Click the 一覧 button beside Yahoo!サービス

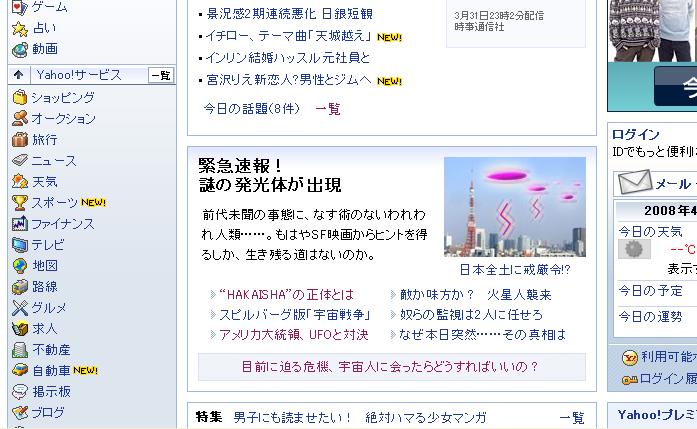(161, 75)
